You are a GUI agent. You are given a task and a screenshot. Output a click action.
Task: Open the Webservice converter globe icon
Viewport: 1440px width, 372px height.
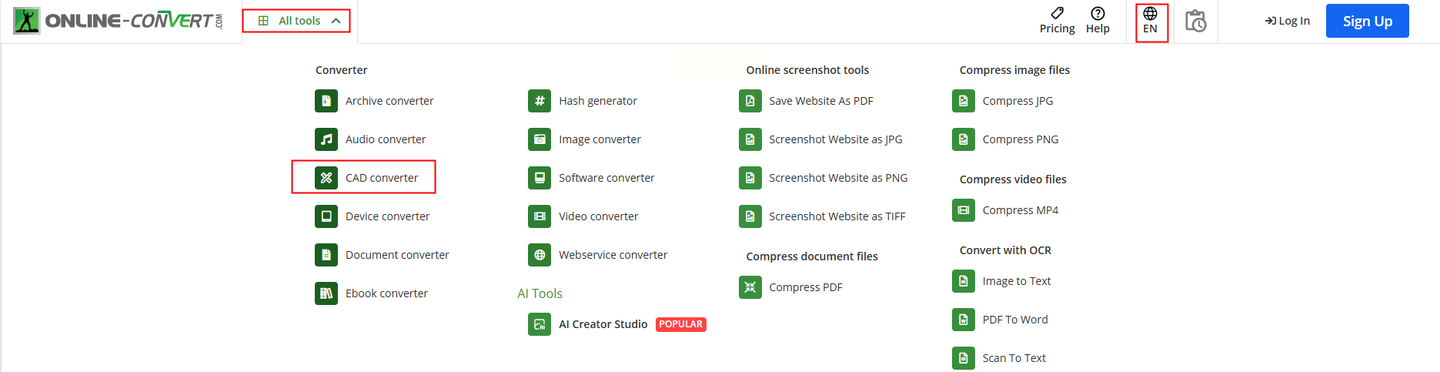(540, 255)
